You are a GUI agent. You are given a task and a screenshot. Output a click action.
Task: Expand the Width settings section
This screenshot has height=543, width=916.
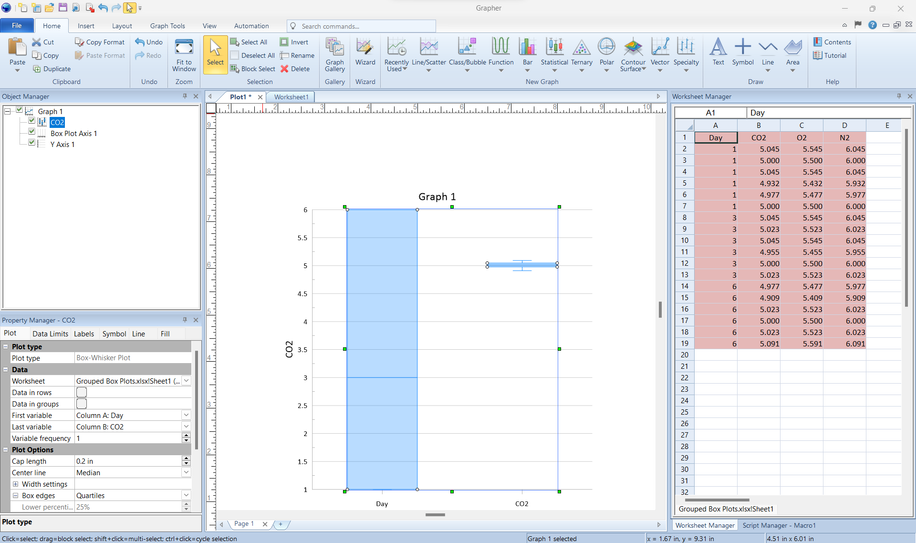pyautogui.click(x=15, y=484)
